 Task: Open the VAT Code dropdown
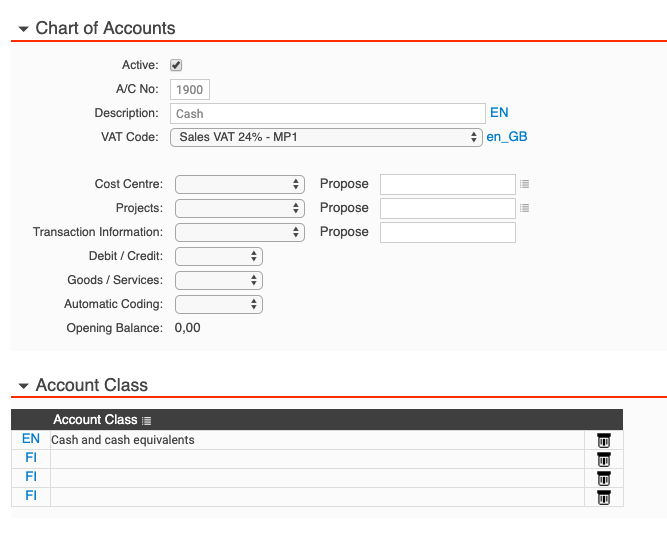coord(326,137)
